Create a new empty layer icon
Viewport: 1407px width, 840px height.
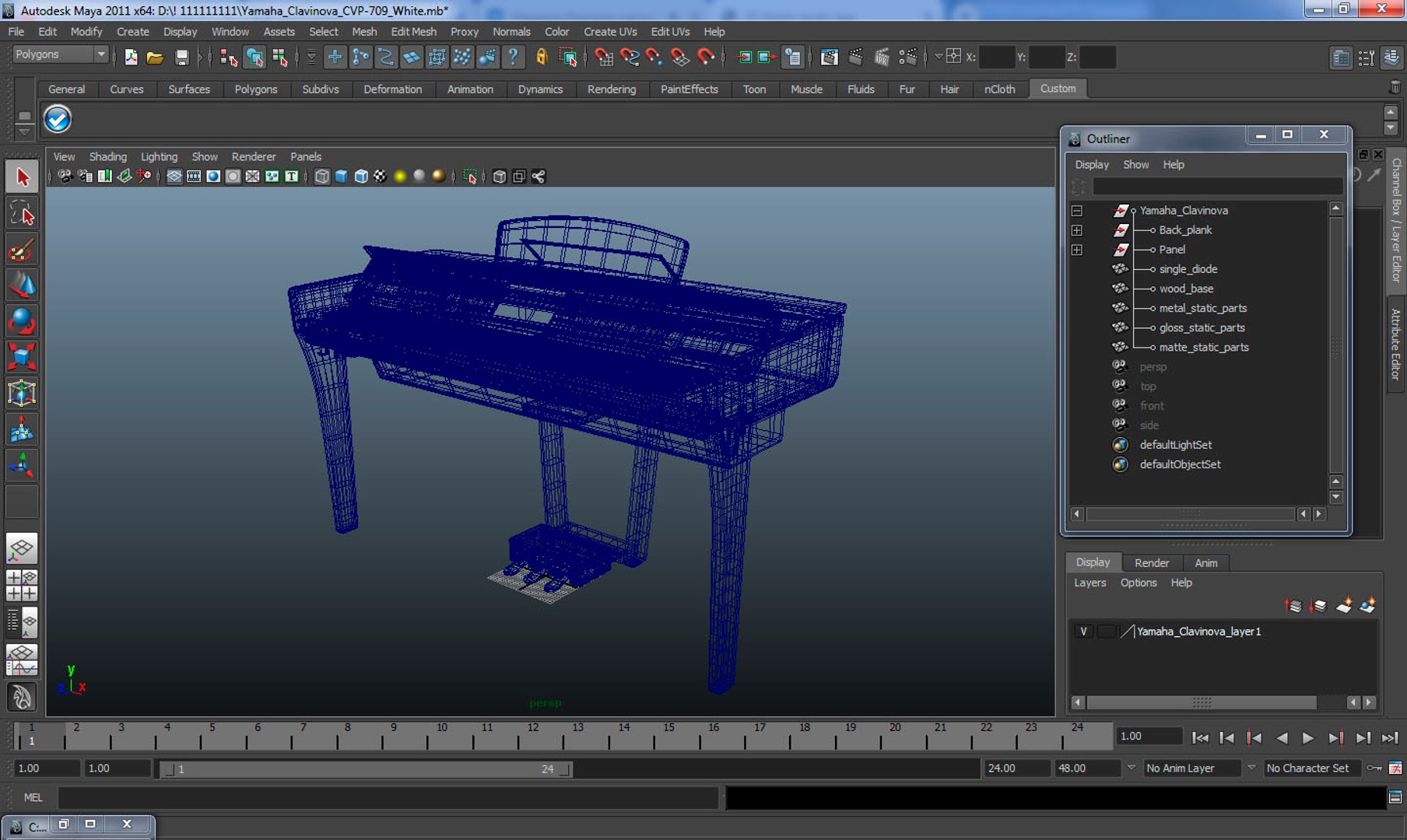coord(1343,606)
